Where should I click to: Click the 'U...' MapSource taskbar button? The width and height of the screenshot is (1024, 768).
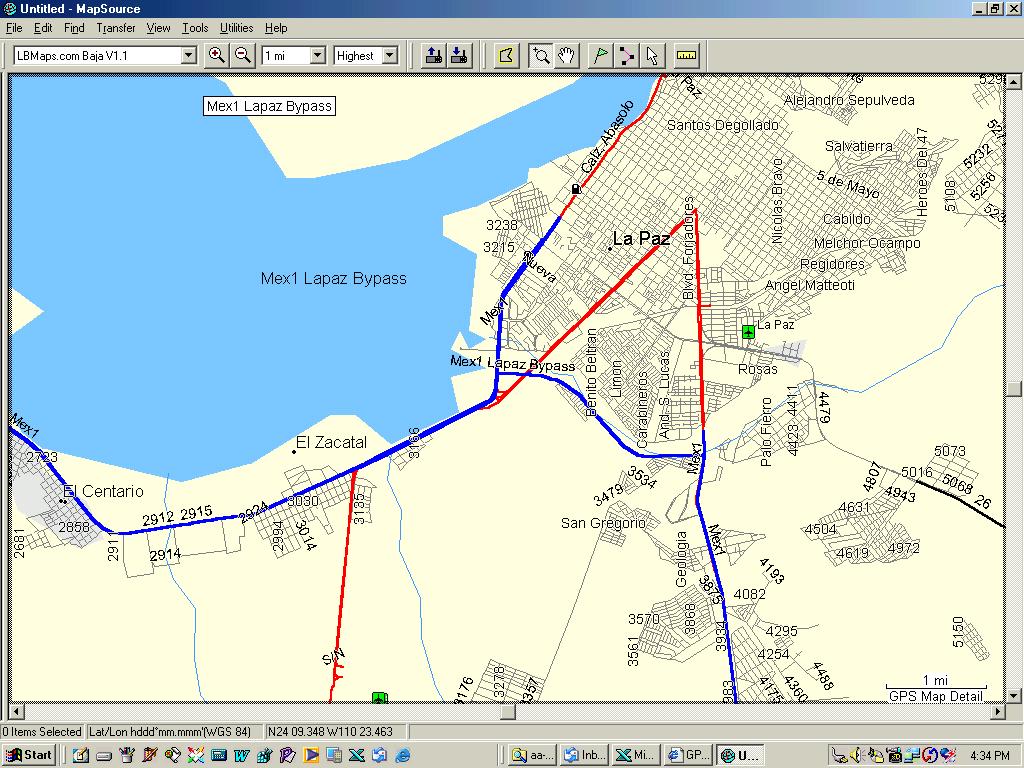click(739, 755)
